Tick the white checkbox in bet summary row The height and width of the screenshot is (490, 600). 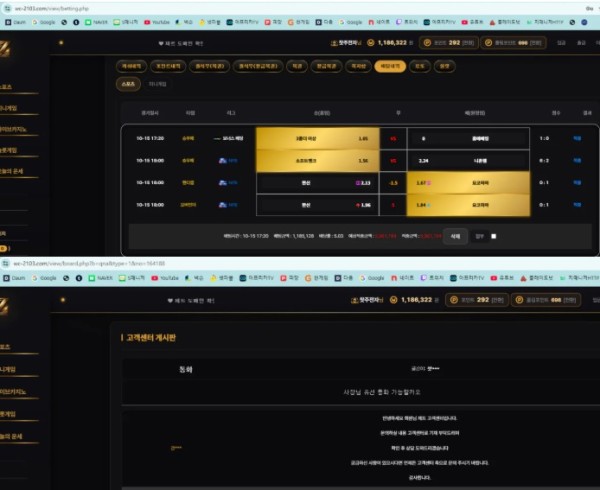494,236
